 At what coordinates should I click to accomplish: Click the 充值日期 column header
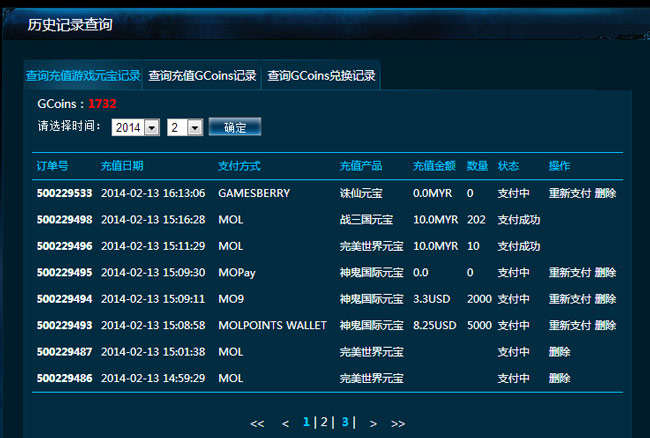point(122,166)
